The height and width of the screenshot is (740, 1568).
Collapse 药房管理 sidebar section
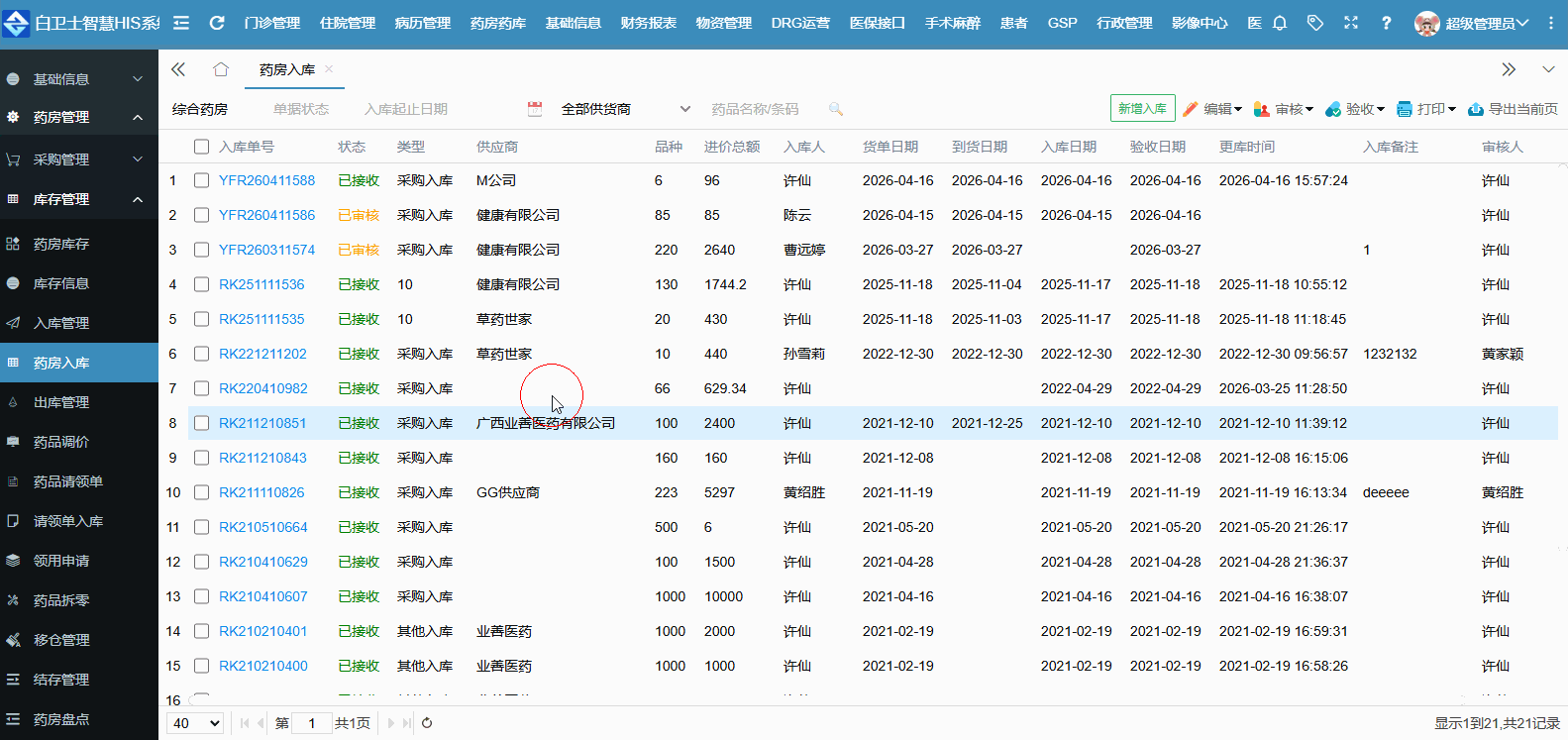[79, 117]
